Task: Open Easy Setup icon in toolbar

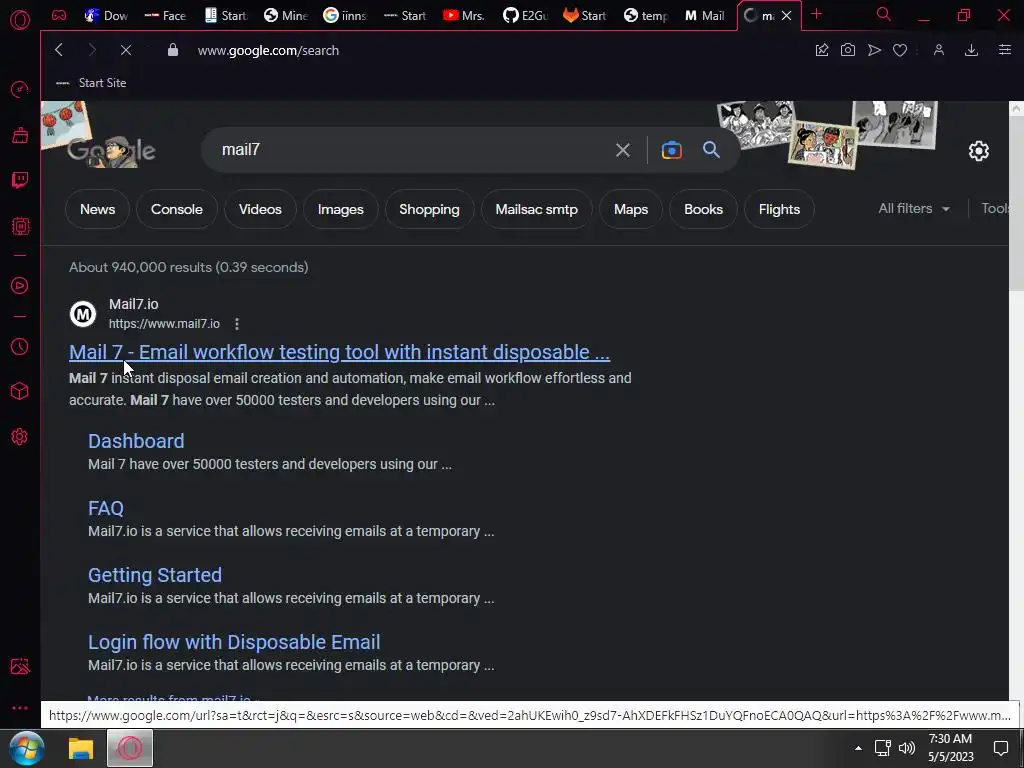Action: pos(1005,50)
